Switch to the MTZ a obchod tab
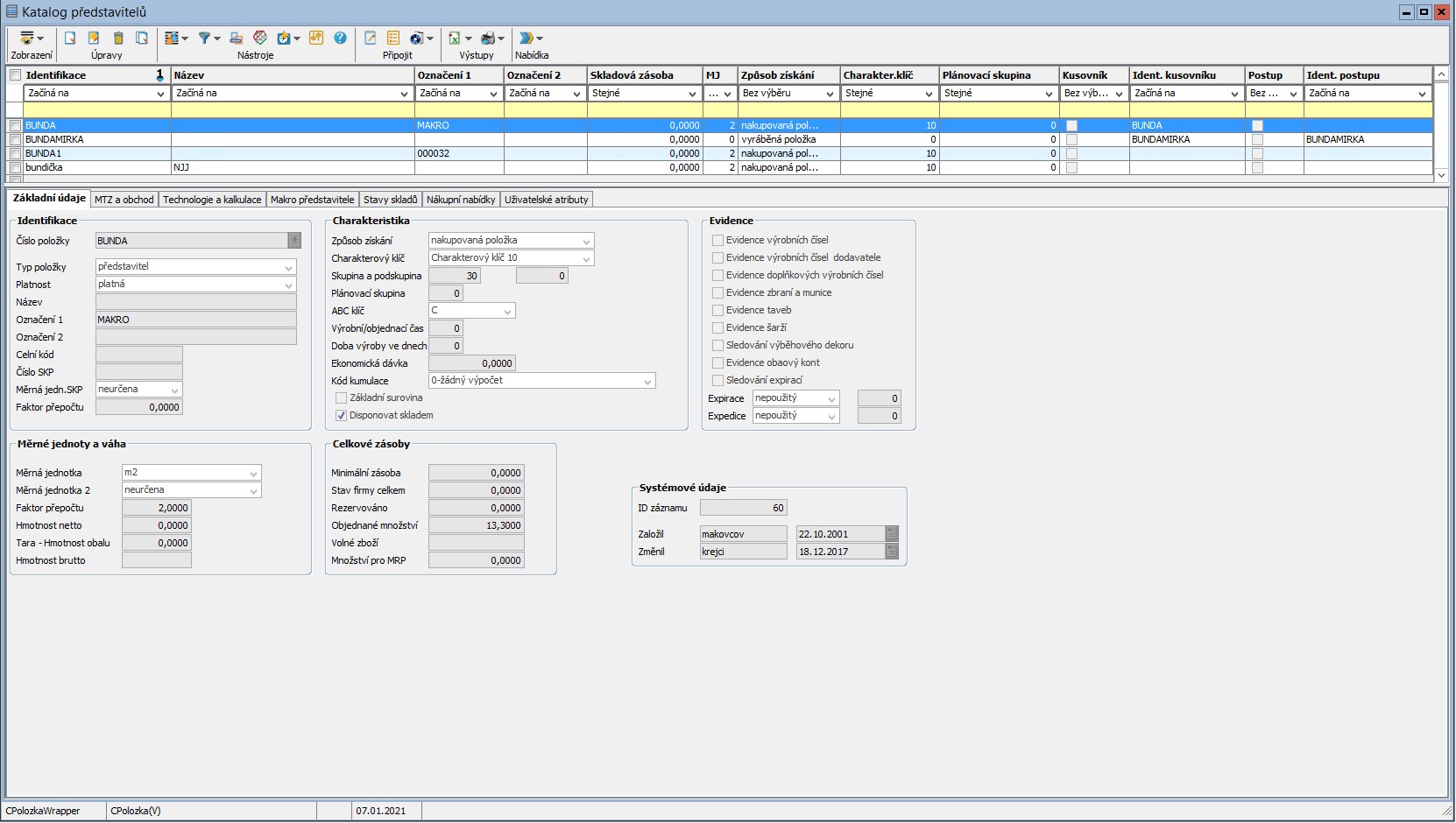 coord(124,200)
